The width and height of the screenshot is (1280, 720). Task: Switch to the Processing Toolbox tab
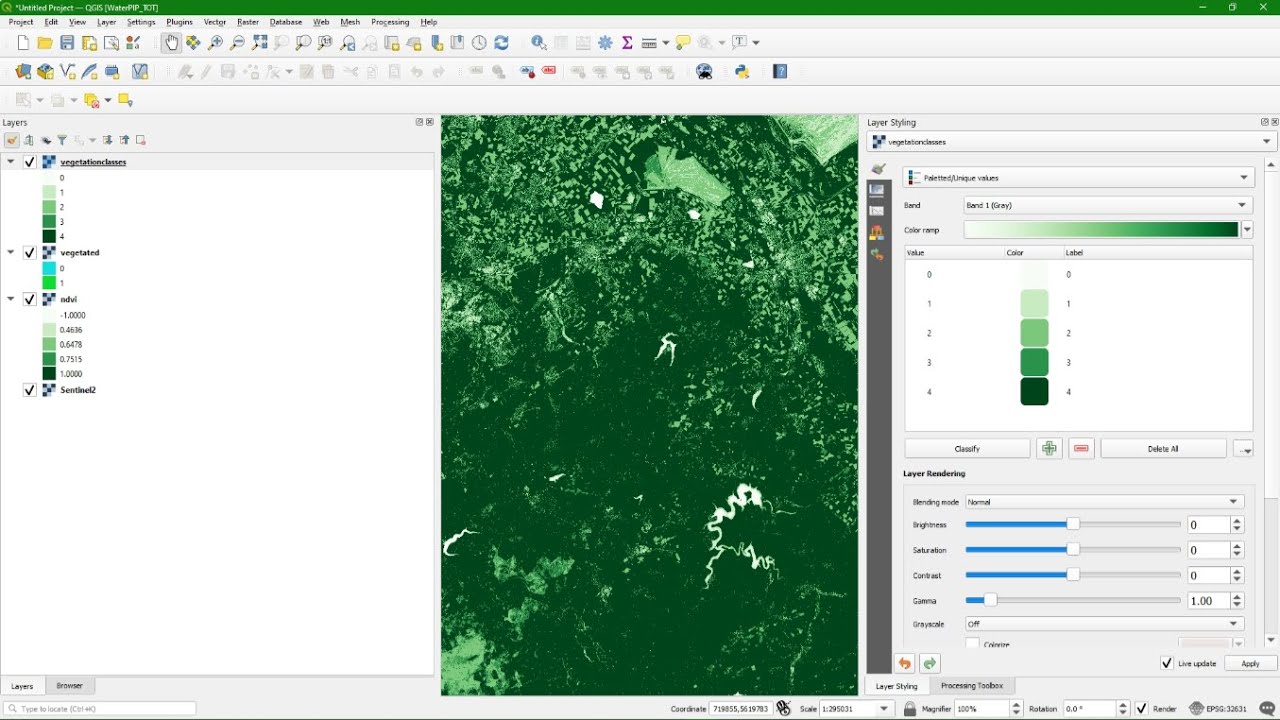point(972,686)
